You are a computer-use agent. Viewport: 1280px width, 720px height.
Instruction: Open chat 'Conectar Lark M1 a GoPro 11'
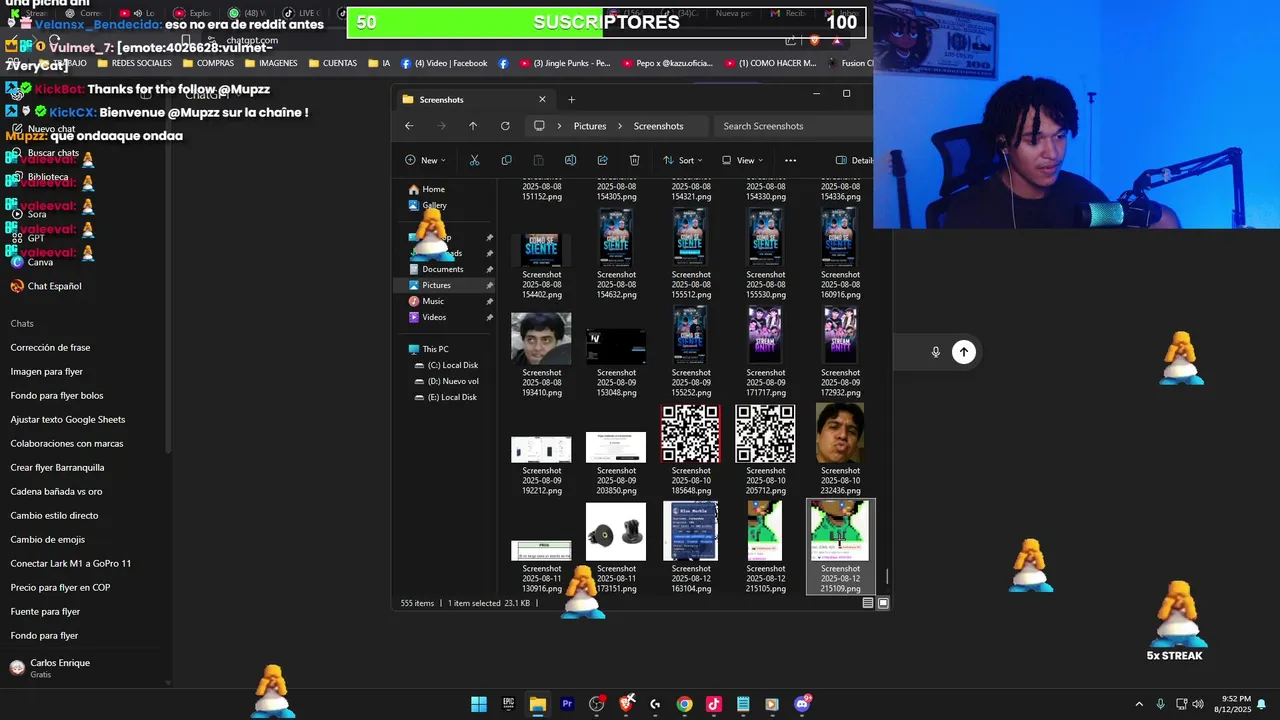(71, 563)
